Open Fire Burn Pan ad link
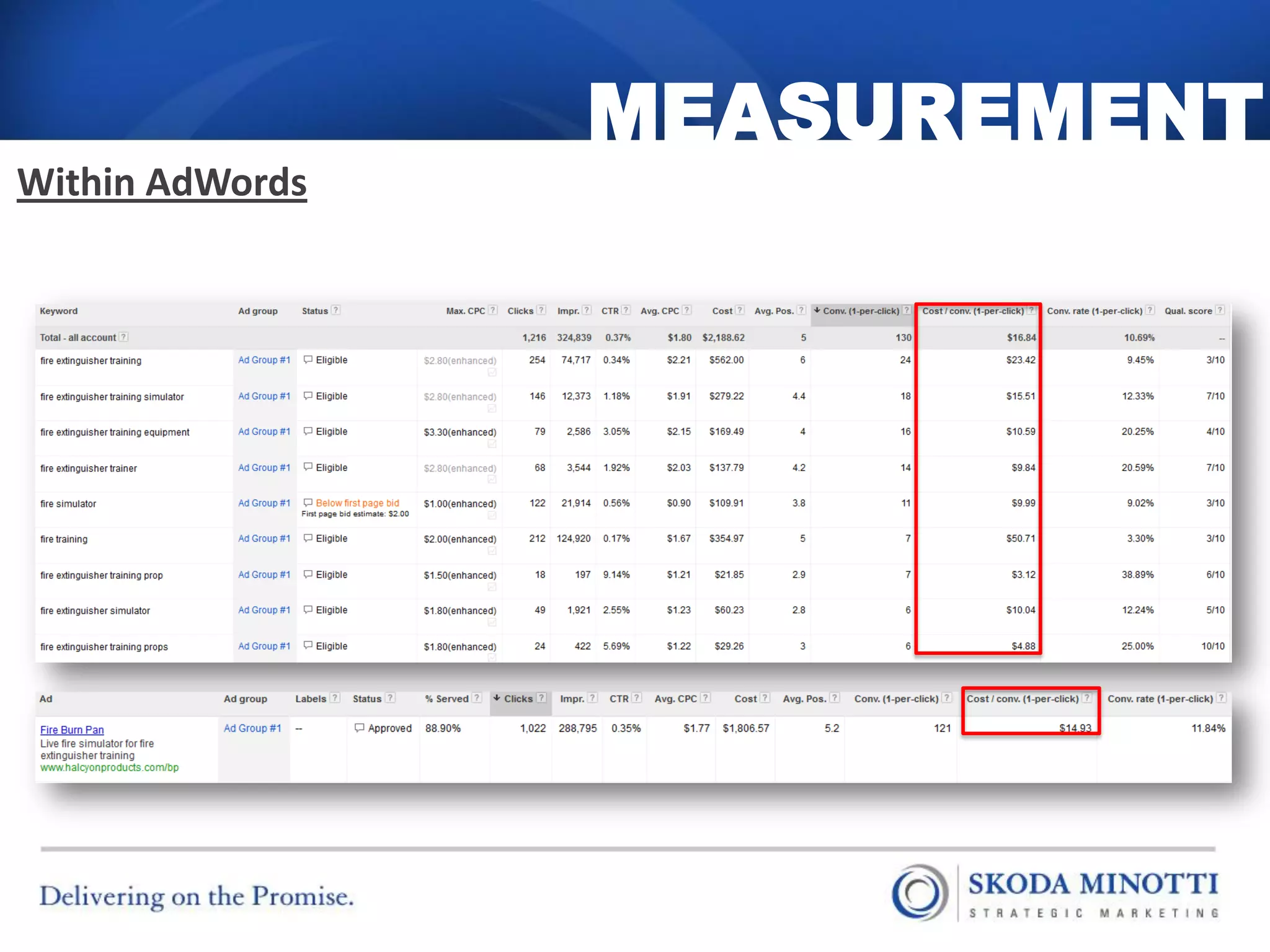Screen dimensions: 1270x952 (72, 729)
